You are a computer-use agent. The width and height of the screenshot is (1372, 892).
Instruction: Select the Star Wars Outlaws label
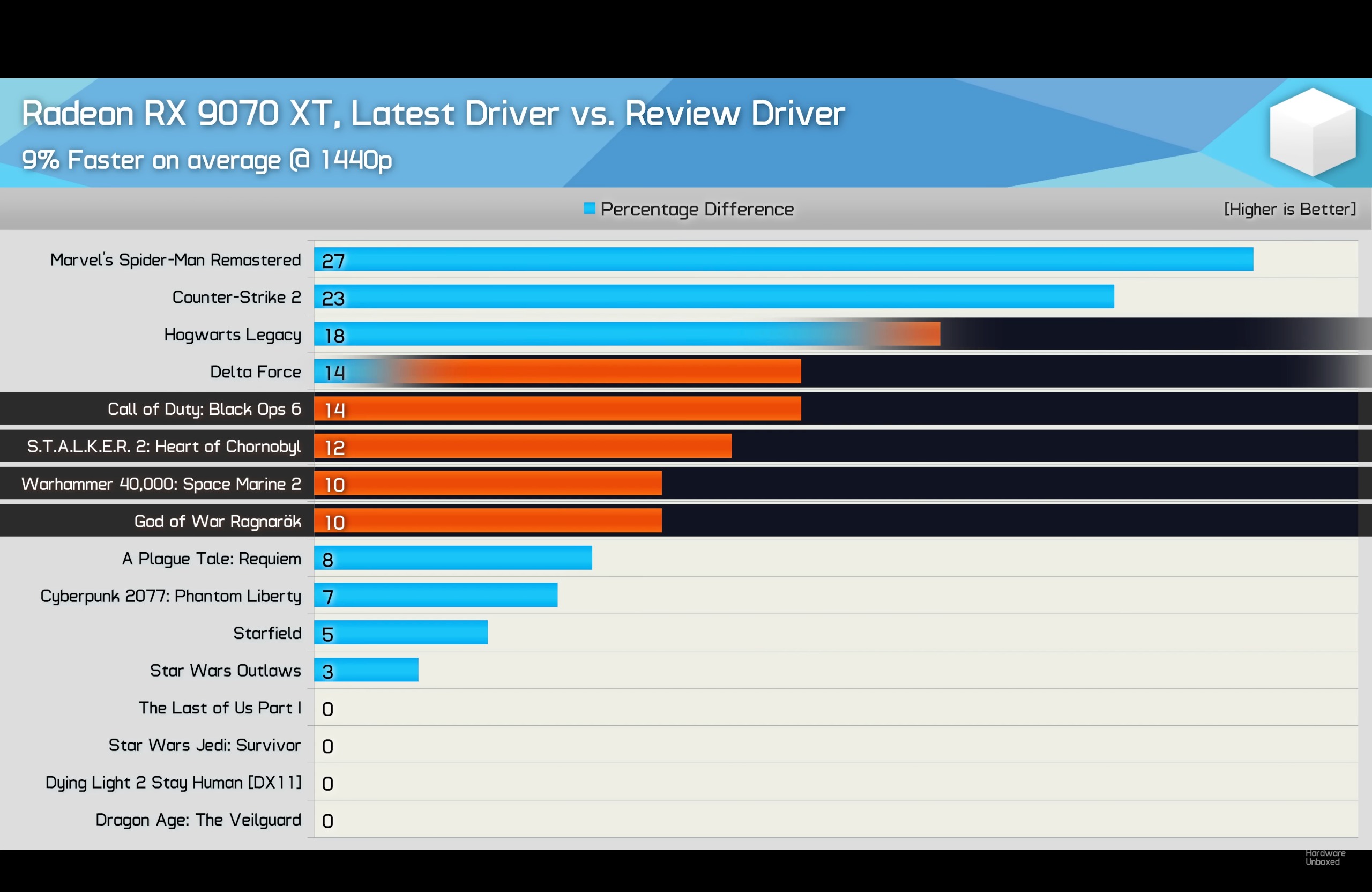[x=226, y=671]
